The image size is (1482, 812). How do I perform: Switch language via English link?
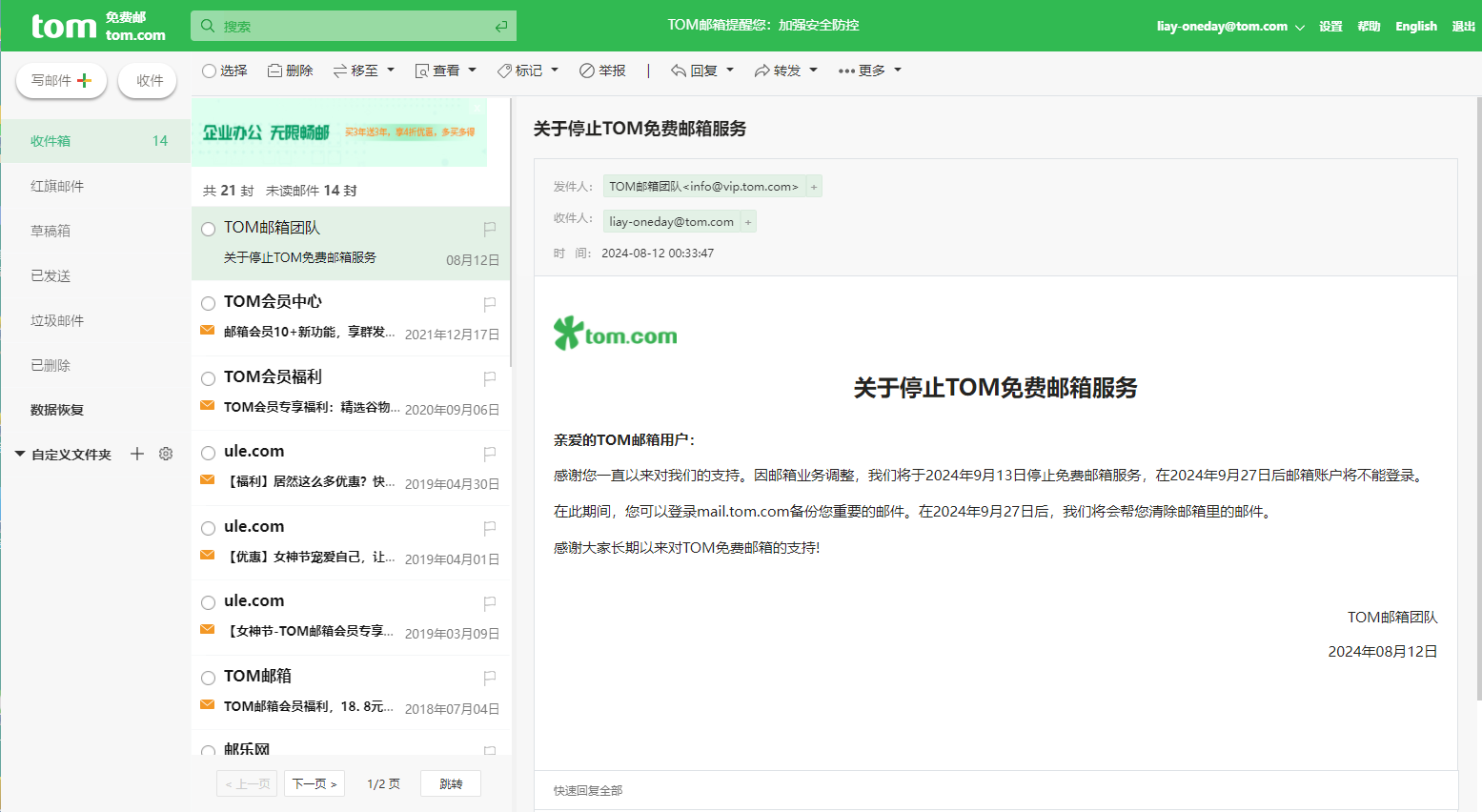pyautogui.click(x=1415, y=27)
